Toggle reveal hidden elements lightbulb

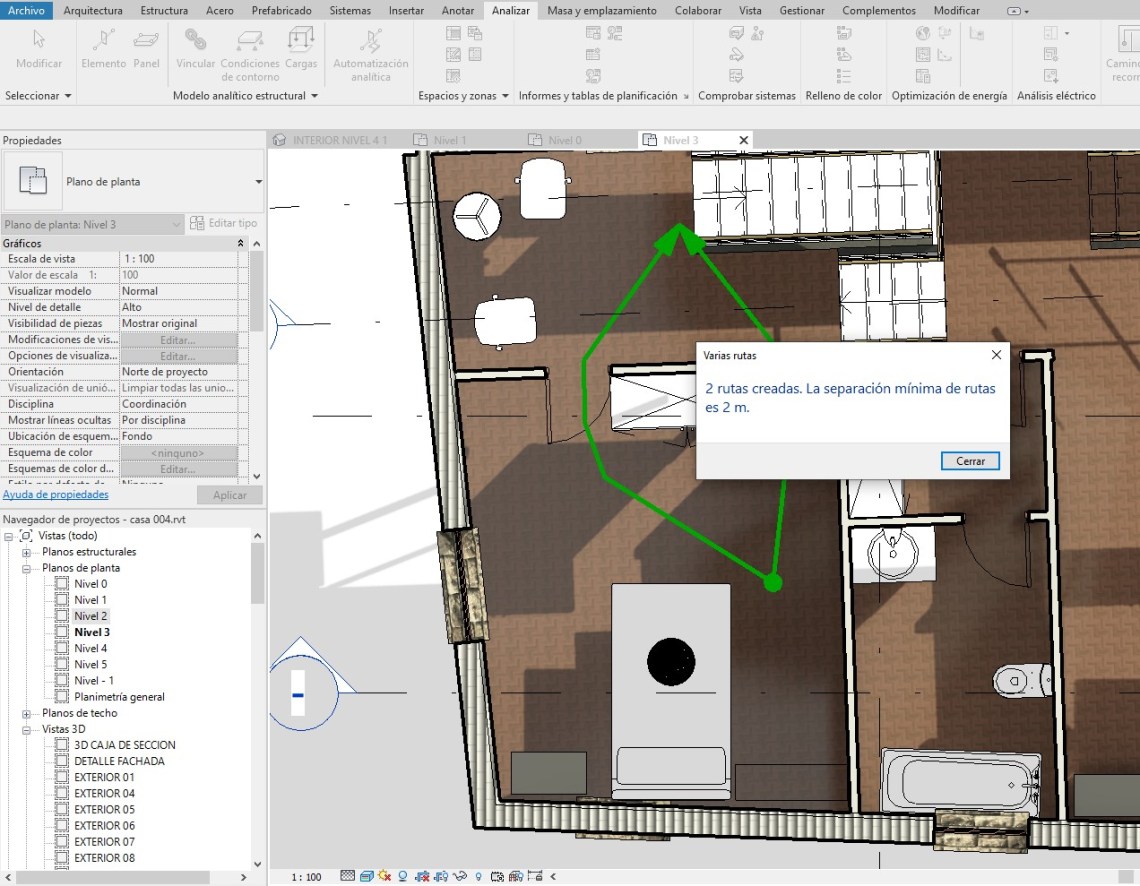(479, 877)
